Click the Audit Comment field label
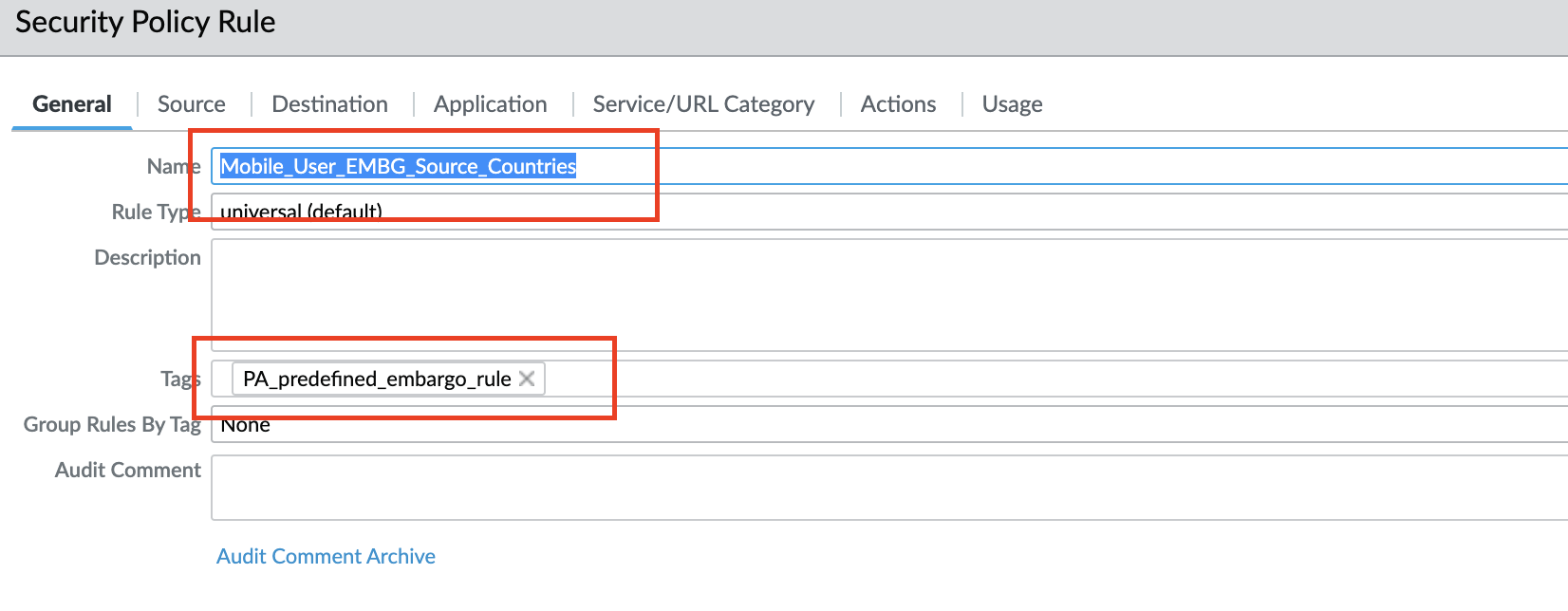This screenshot has height=611, width=1568. pos(128,470)
